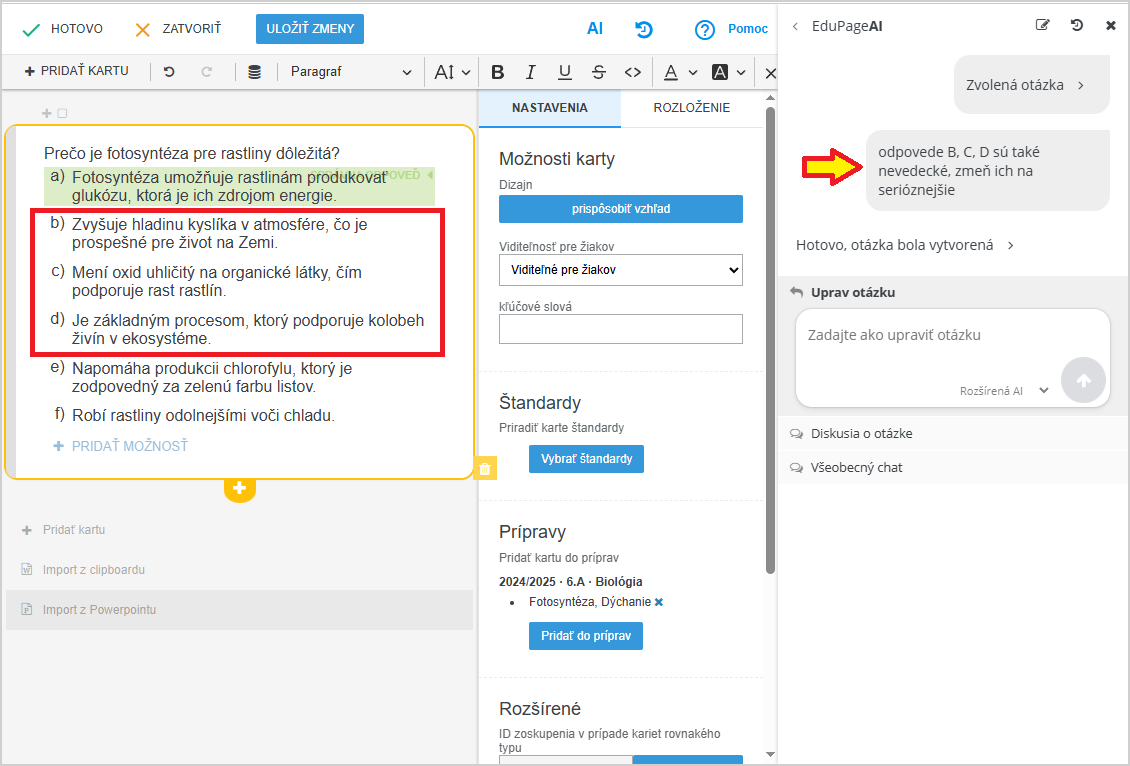The image size is (1130, 766).
Task: Click the new chat edit icon in EduPageAI
Action: click(1043, 26)
